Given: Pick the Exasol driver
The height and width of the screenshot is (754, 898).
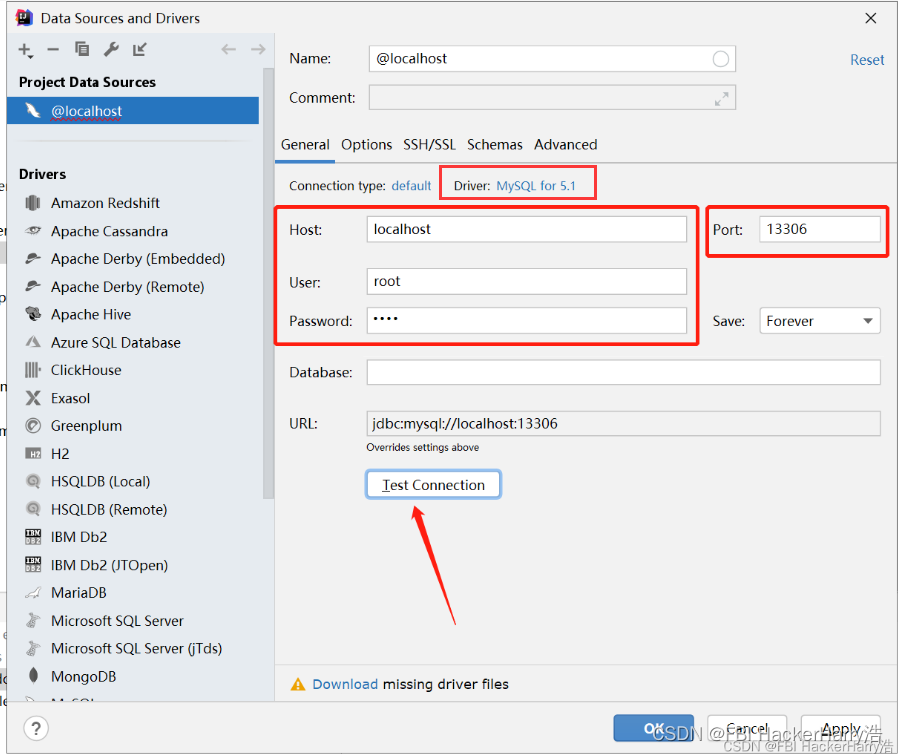Looking at the screenshot, I should (x=70, y=398).
